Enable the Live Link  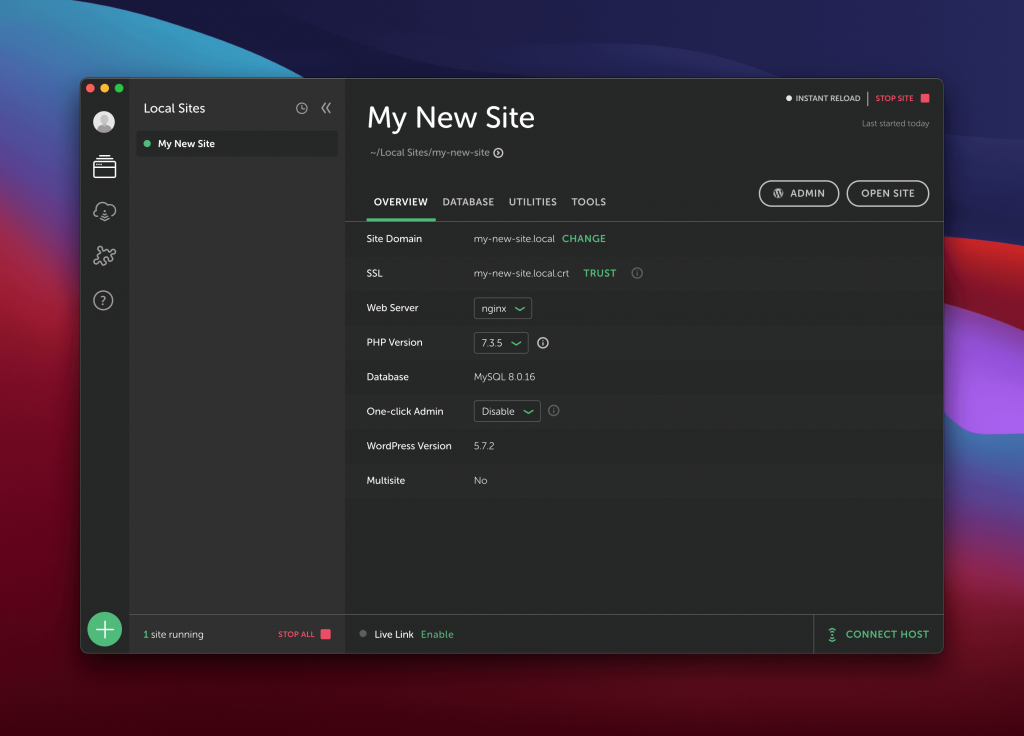pos(437,635)
